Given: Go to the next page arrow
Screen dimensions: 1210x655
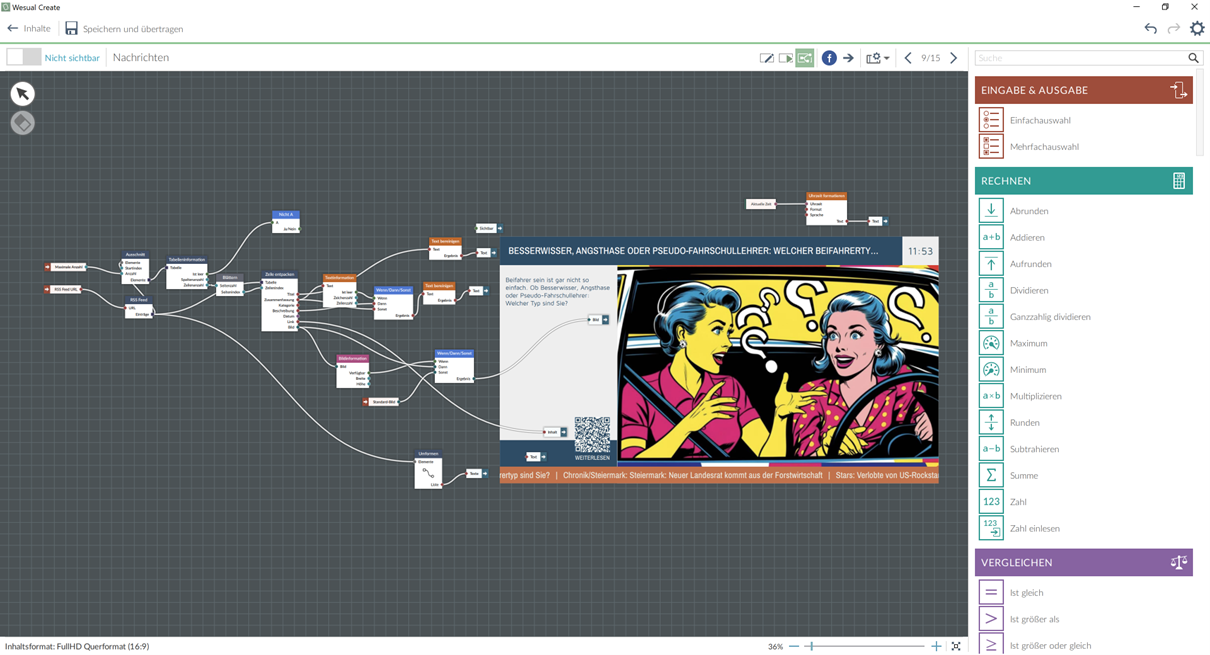Looking at the screenshot, I should click(954, 58).
